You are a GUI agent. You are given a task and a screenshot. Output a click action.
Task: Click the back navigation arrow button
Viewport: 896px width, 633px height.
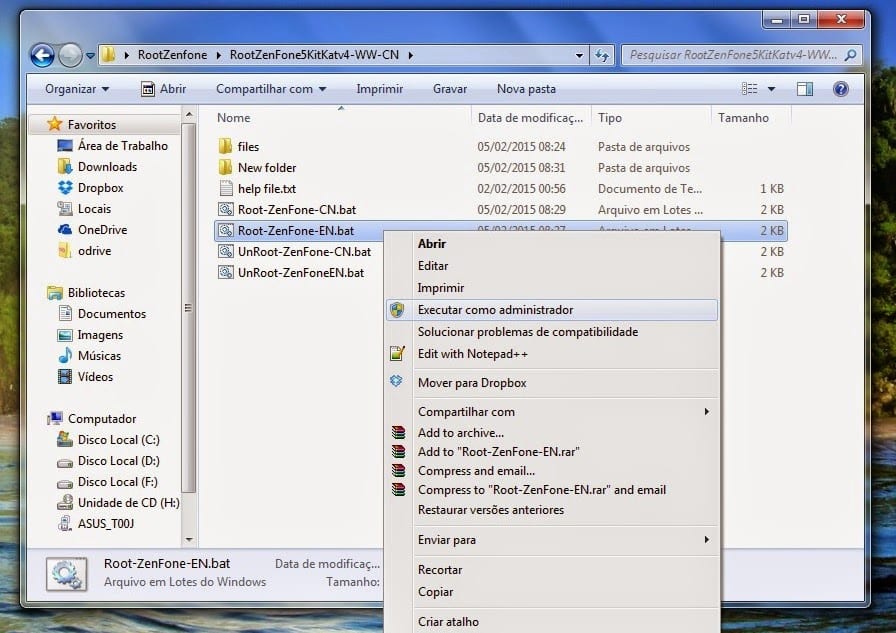tap(43, 55)
